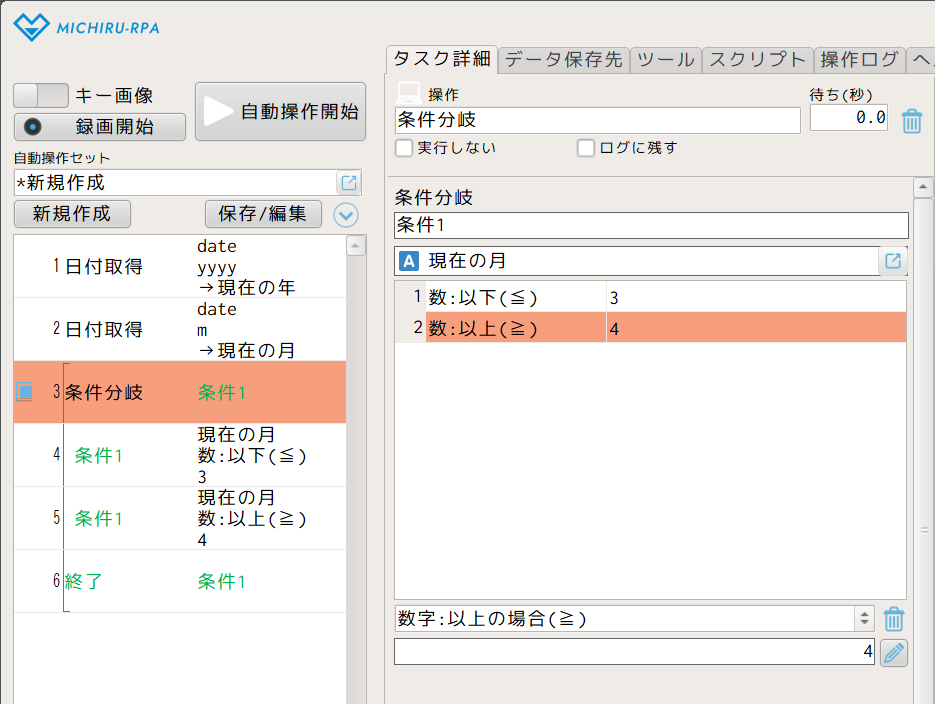
Task: Open variable picker icon beside 現在の月
Action: click(893, 261)
